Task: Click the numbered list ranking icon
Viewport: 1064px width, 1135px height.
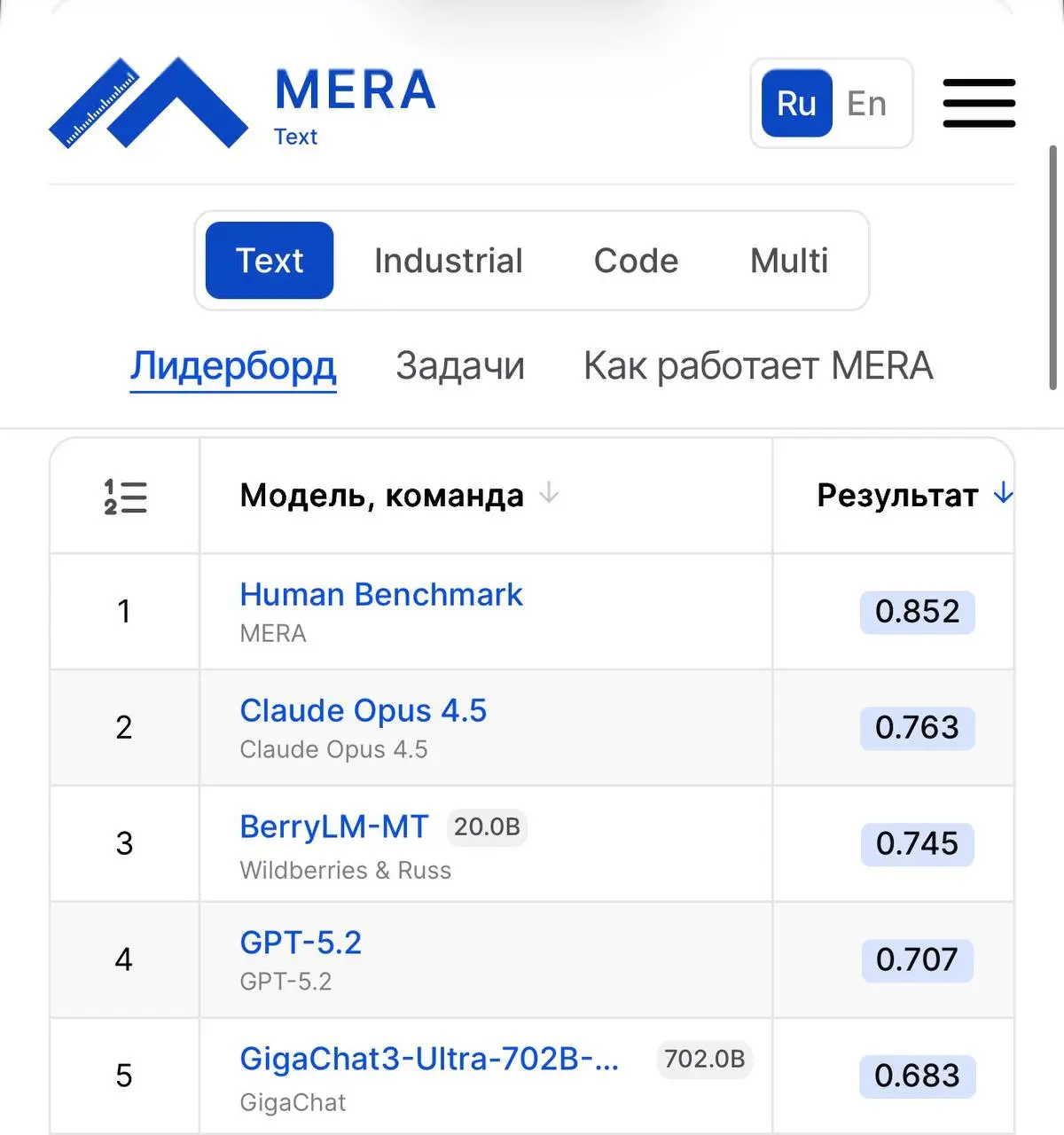Action: point(125,497)
